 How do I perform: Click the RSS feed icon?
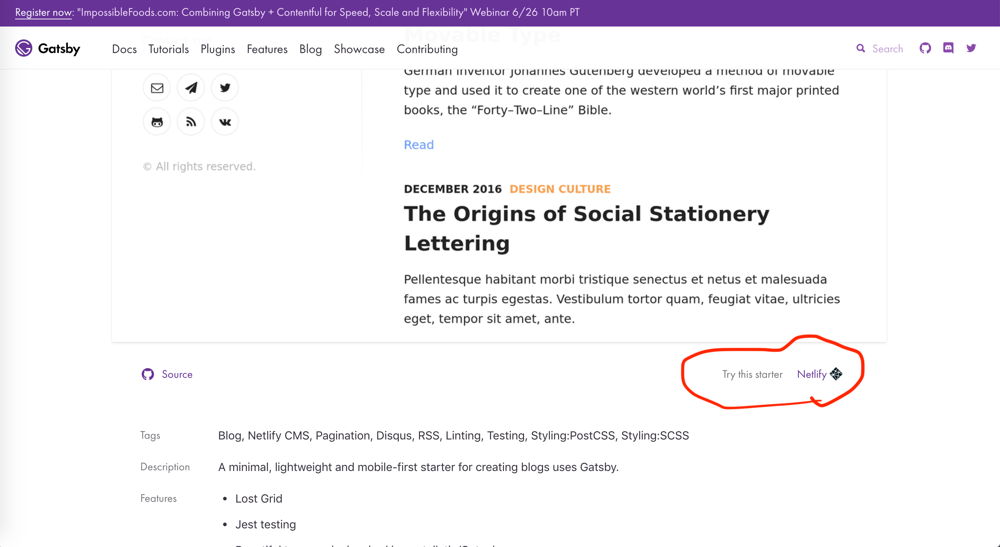coord(191,122)
